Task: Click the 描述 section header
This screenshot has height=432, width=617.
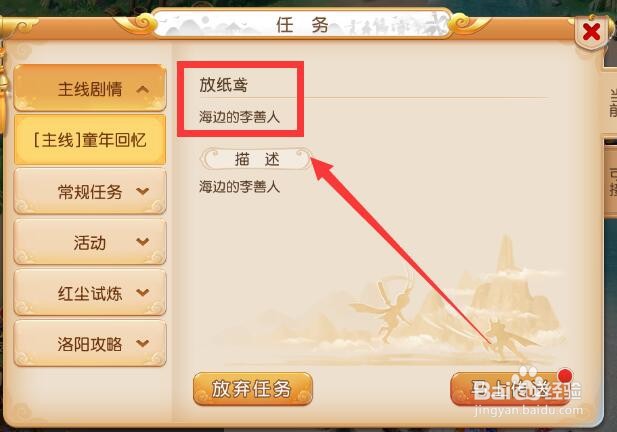Action: pyautogui.click(x=257, y=159)
